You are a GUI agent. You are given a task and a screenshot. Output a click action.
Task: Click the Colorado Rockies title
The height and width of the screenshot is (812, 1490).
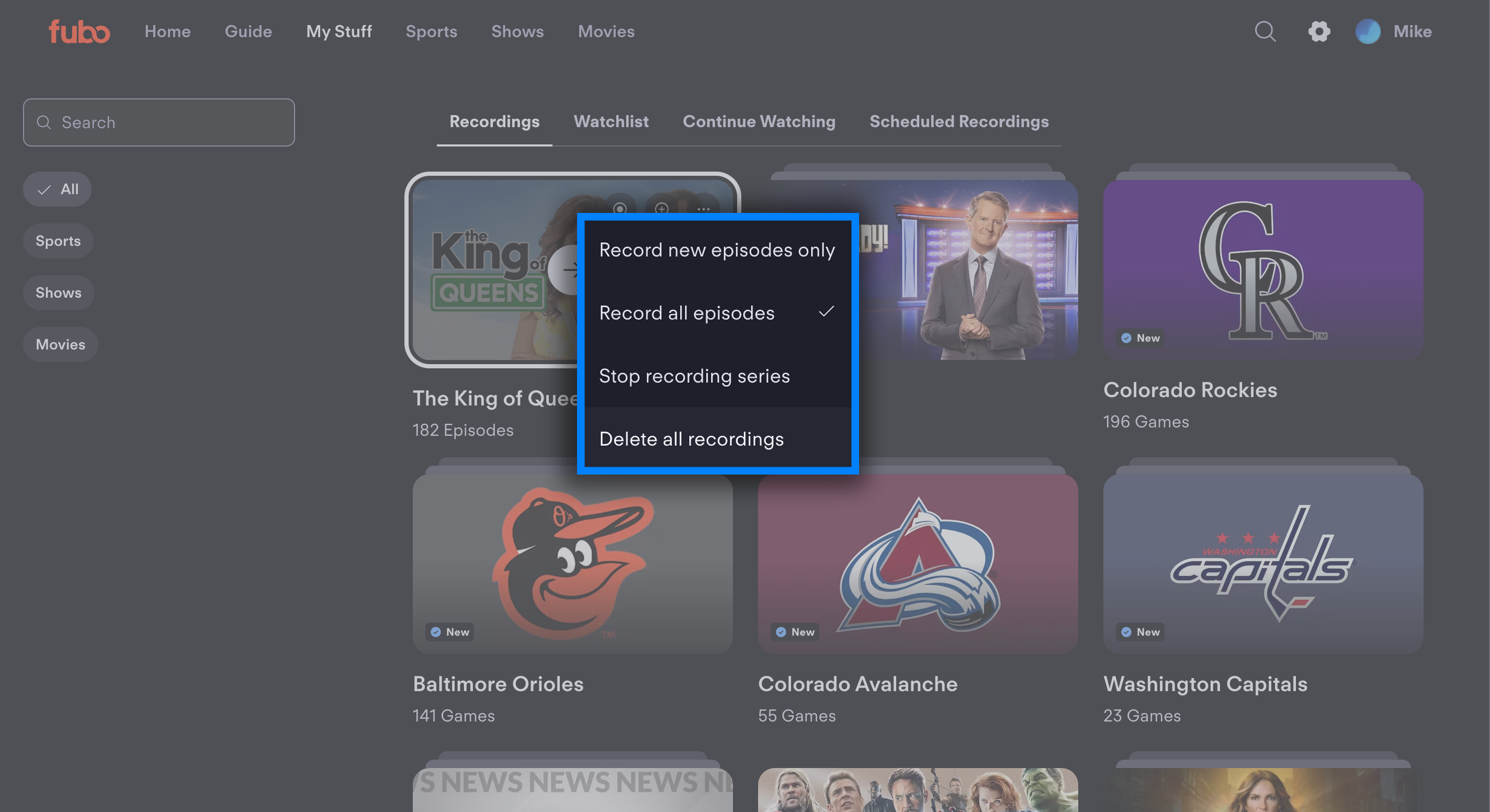tap(1190, 390)
